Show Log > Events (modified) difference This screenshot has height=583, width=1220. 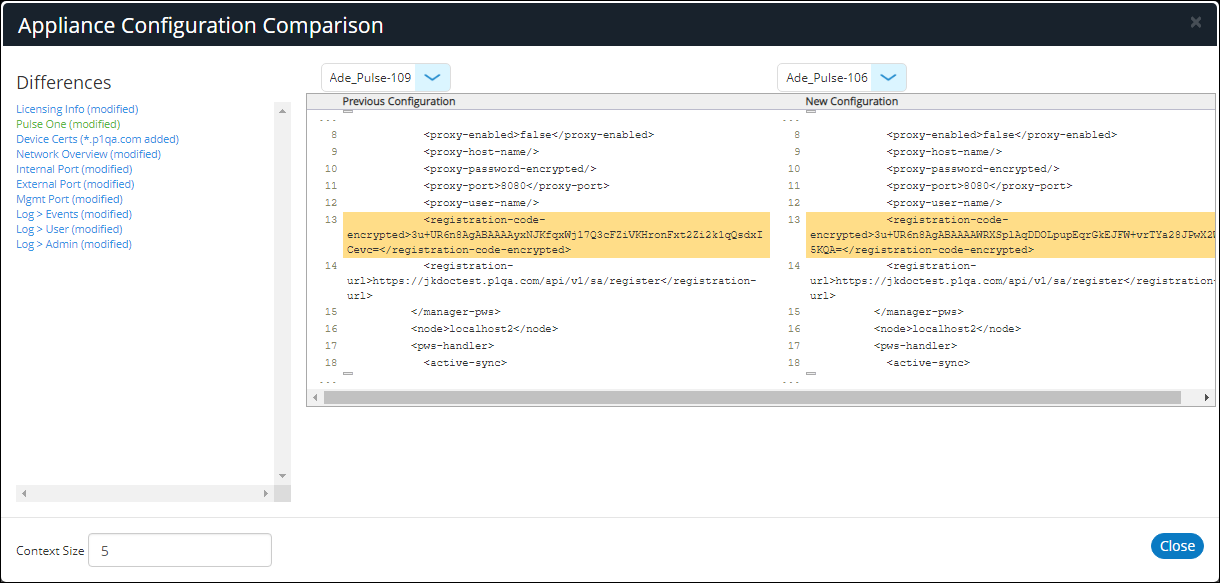pos(74,214)
